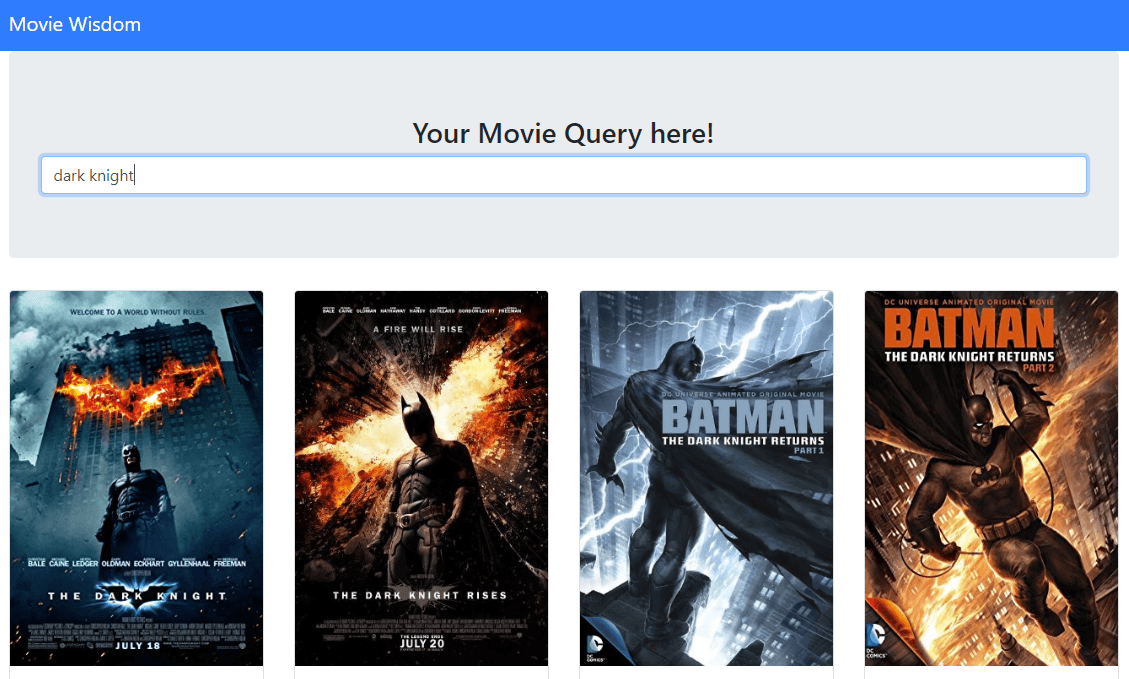Choose The Dark Knight Returns Part 2 poster

[x=991, y=478]
